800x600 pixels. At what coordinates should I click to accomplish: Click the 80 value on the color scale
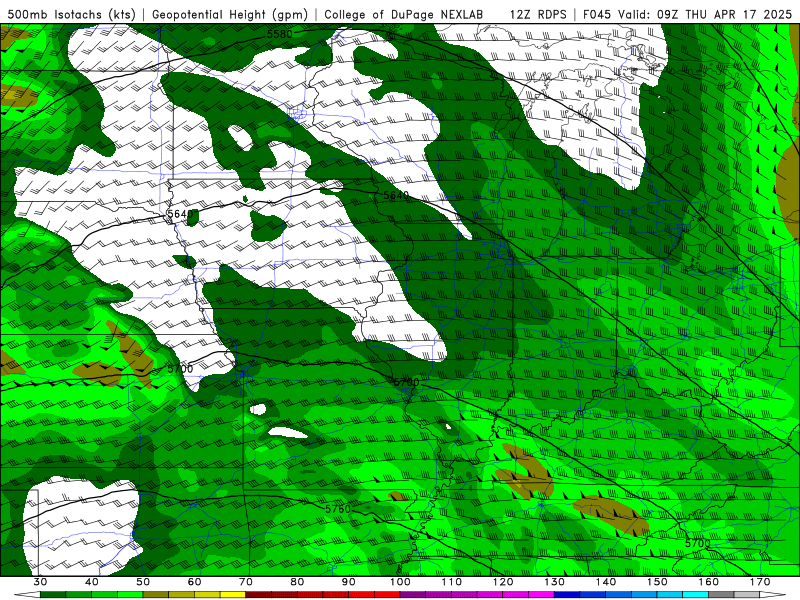pos(297,582)
